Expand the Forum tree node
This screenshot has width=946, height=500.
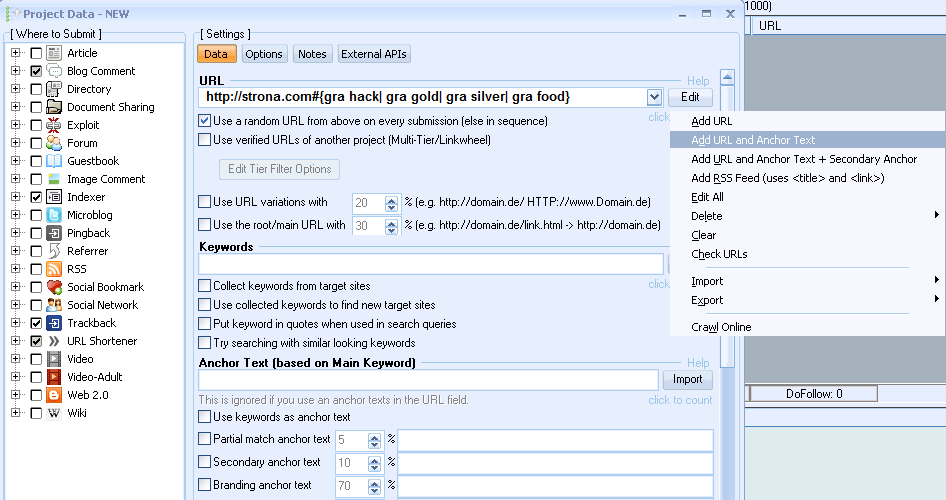point(16,143)
